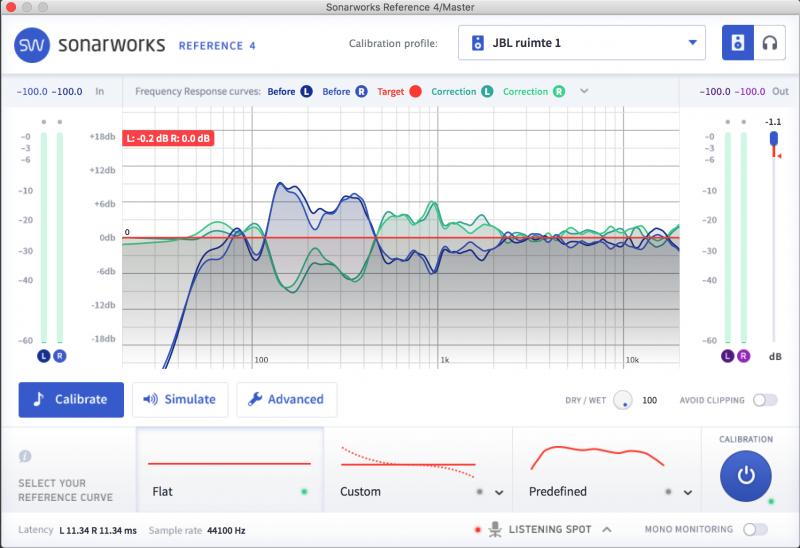Click the input L channel badge
800x548 pixels.
[43, 356]
